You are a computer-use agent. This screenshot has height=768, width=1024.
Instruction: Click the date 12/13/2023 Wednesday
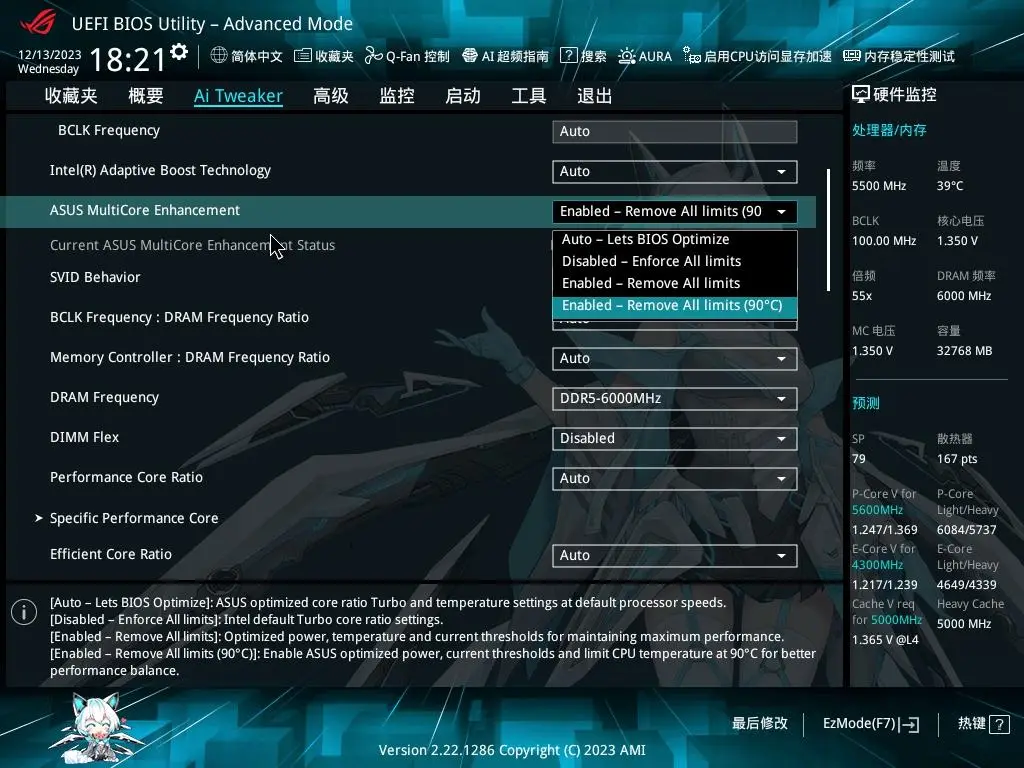(49, 61)
